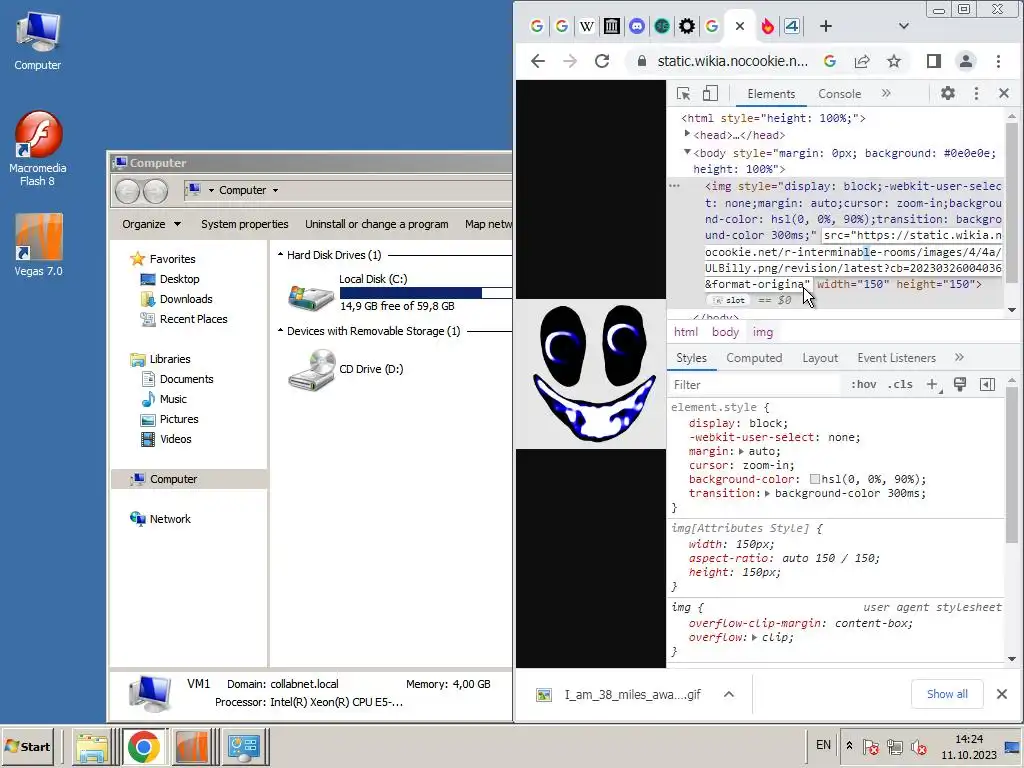View site information lock icon
This screenshot has height=768, width=1024.
(641, 61)
